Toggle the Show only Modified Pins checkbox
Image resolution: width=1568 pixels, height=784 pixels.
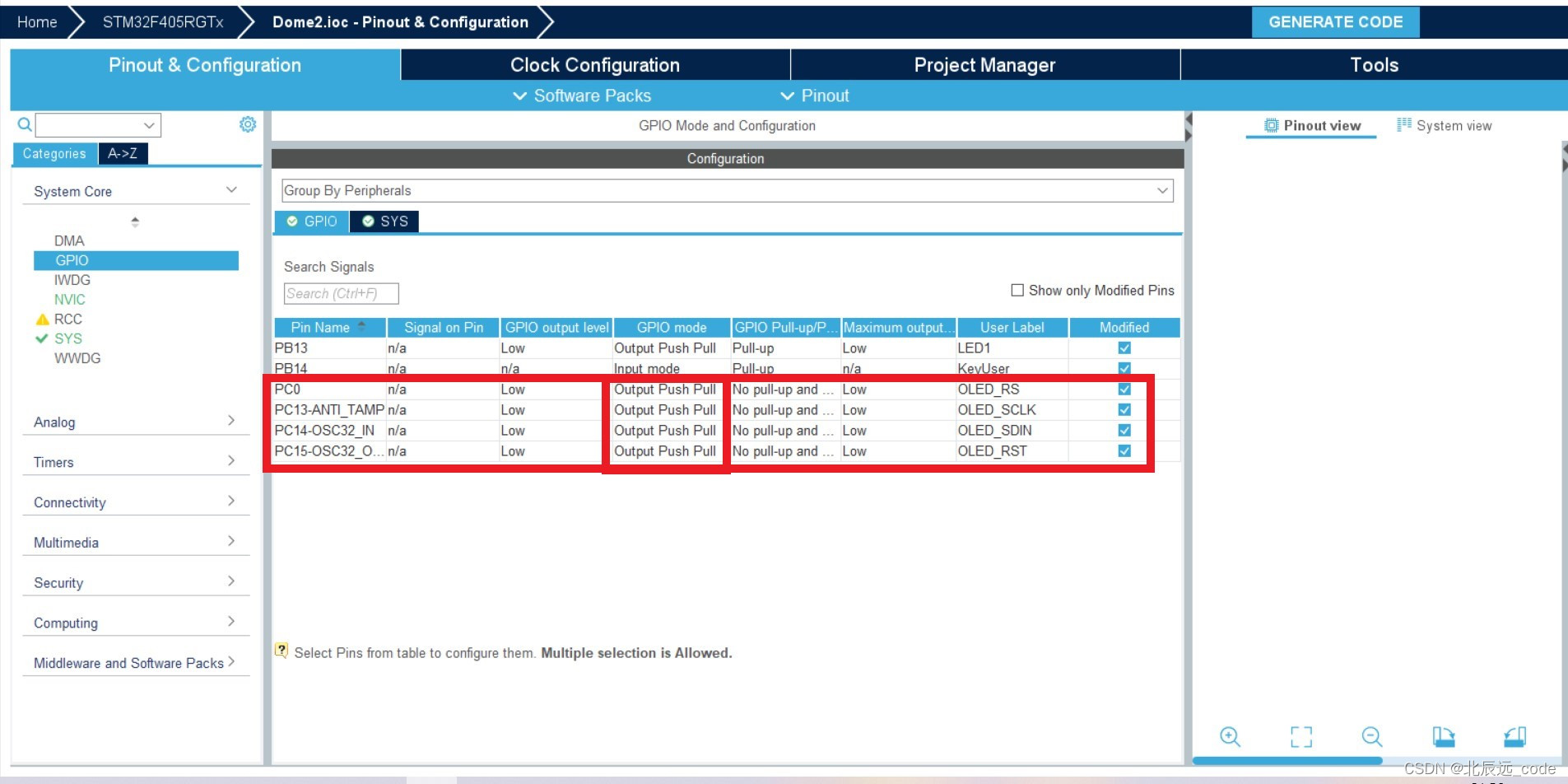point(1017,290)
